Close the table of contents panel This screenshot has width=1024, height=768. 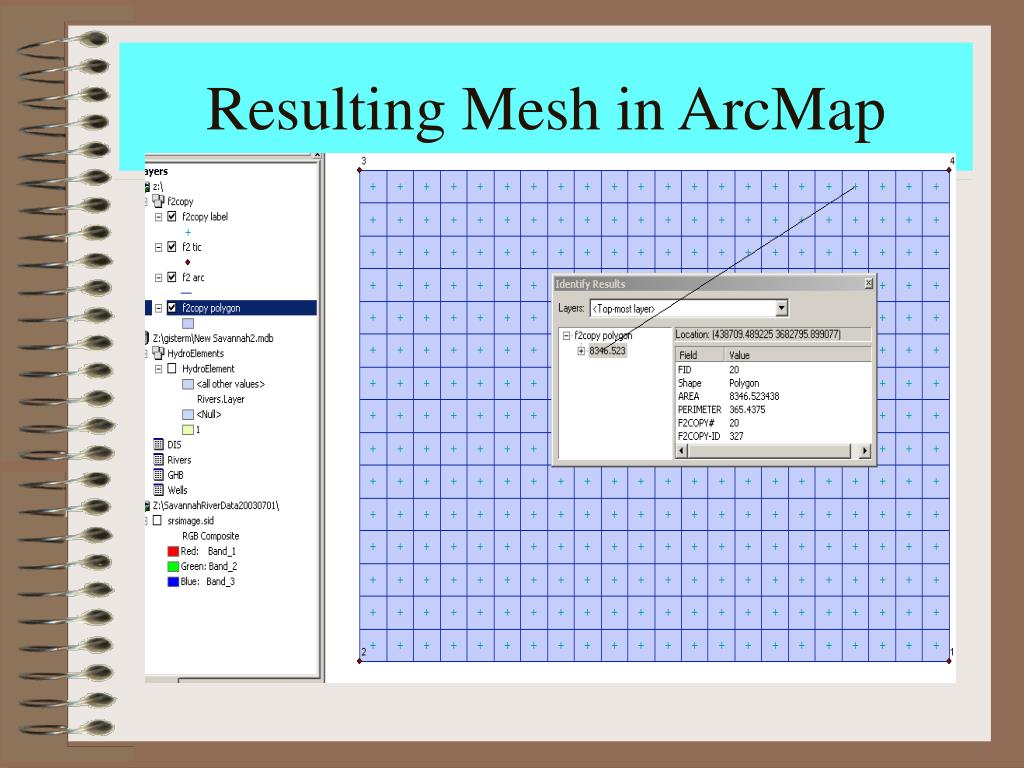(317, 155)
